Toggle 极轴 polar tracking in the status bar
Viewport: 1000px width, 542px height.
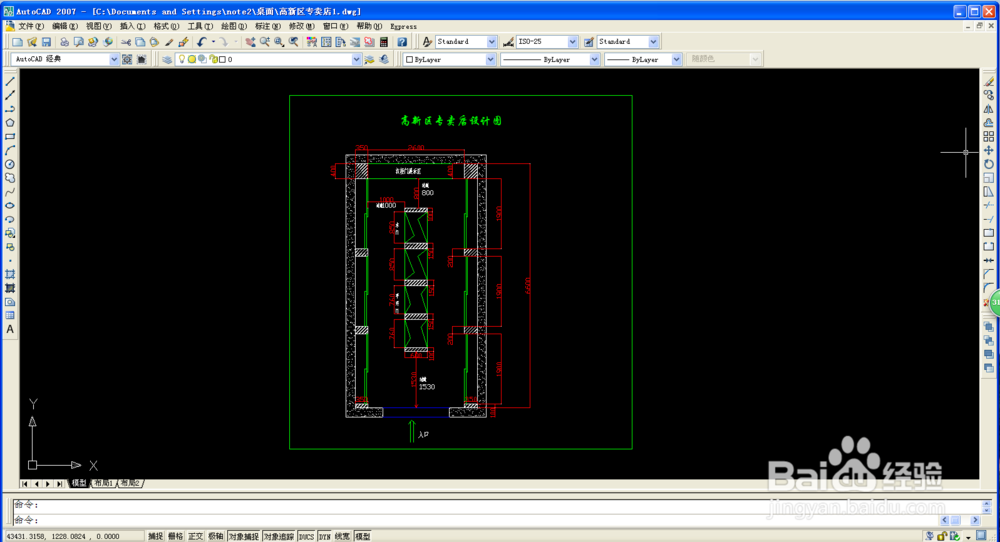tap(216, 536)
